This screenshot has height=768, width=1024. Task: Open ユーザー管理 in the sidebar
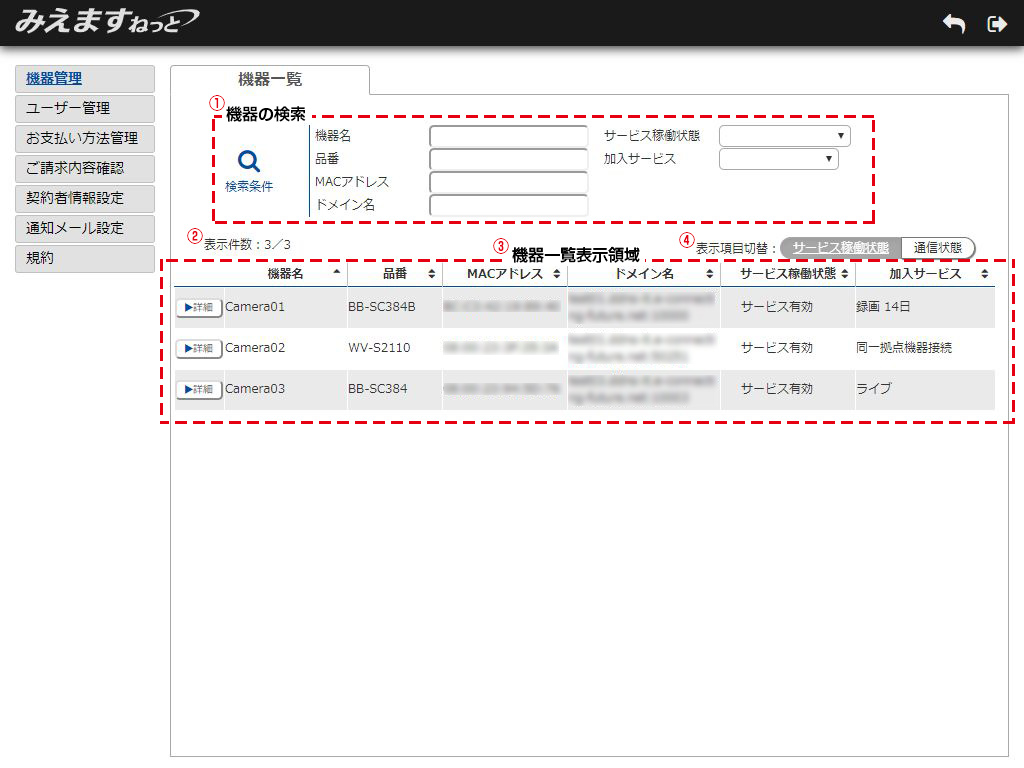(x=85, y=108)
